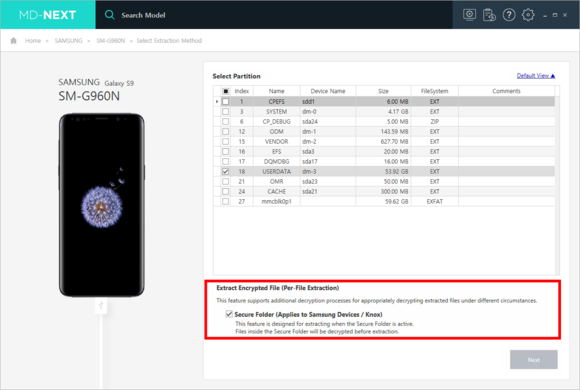Screen dimensions: 580x390
Task: Go to home via house icon
Action: click(x=14, y=41)
